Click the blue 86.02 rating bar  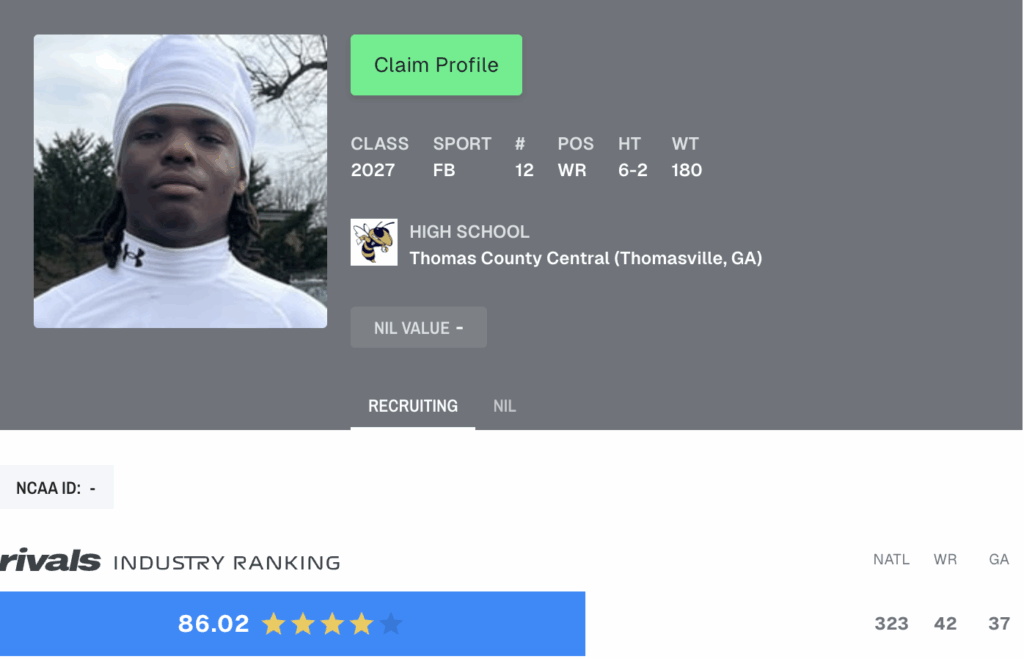293,624
